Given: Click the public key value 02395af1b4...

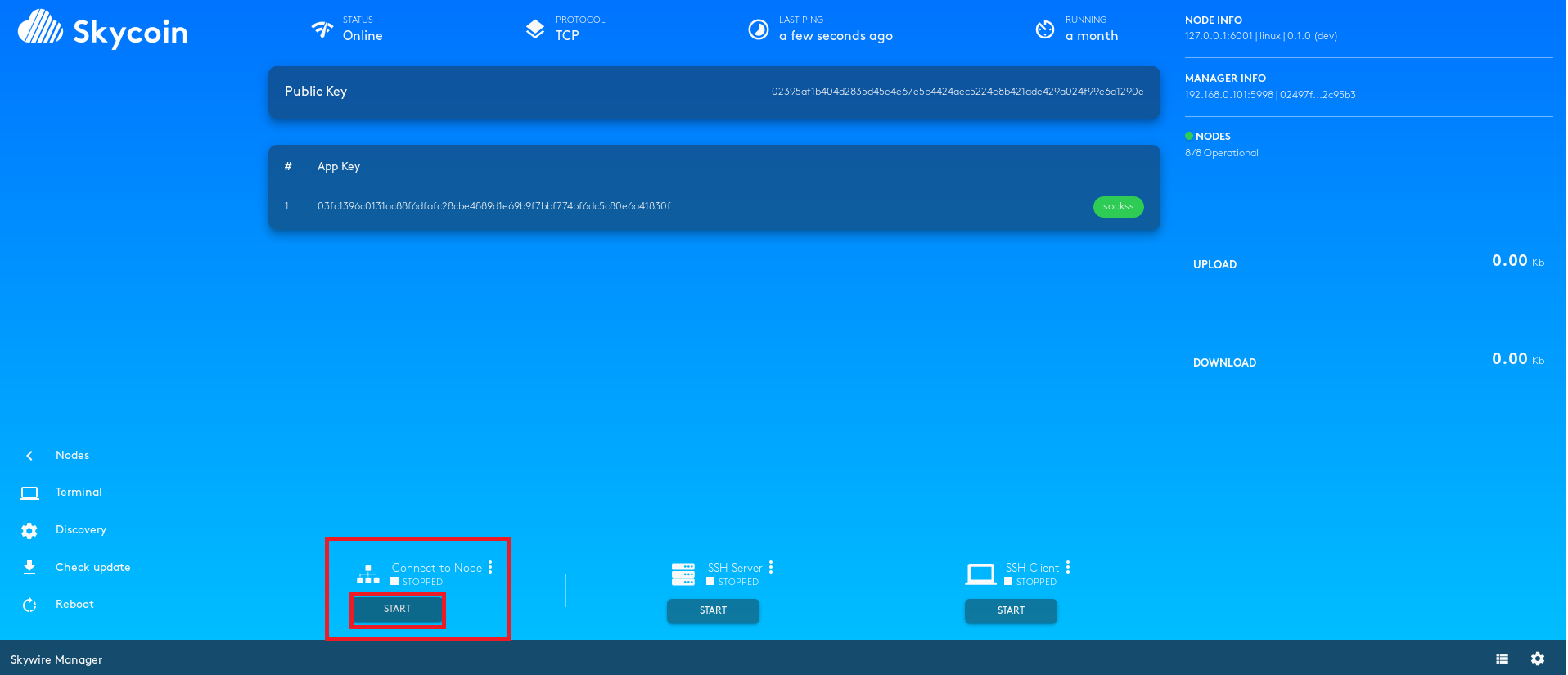Looking at the screenshot, I should (x=957, y=92).
